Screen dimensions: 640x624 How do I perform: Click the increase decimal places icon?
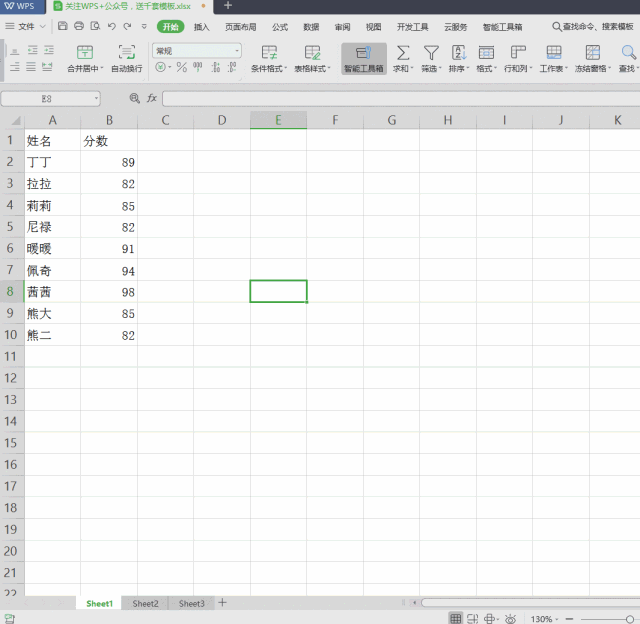(216, 67)
